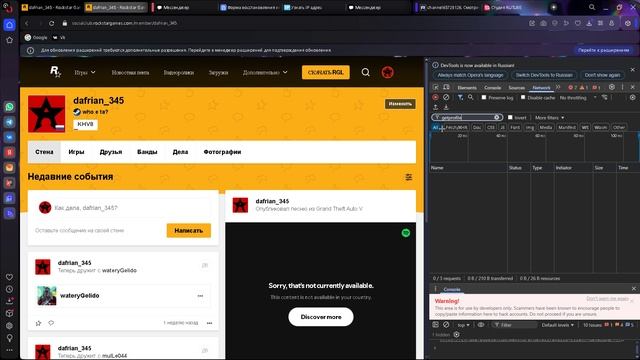Open the Банды profile tab
Screen dimensions: 640x360
(x=147, y=152)
